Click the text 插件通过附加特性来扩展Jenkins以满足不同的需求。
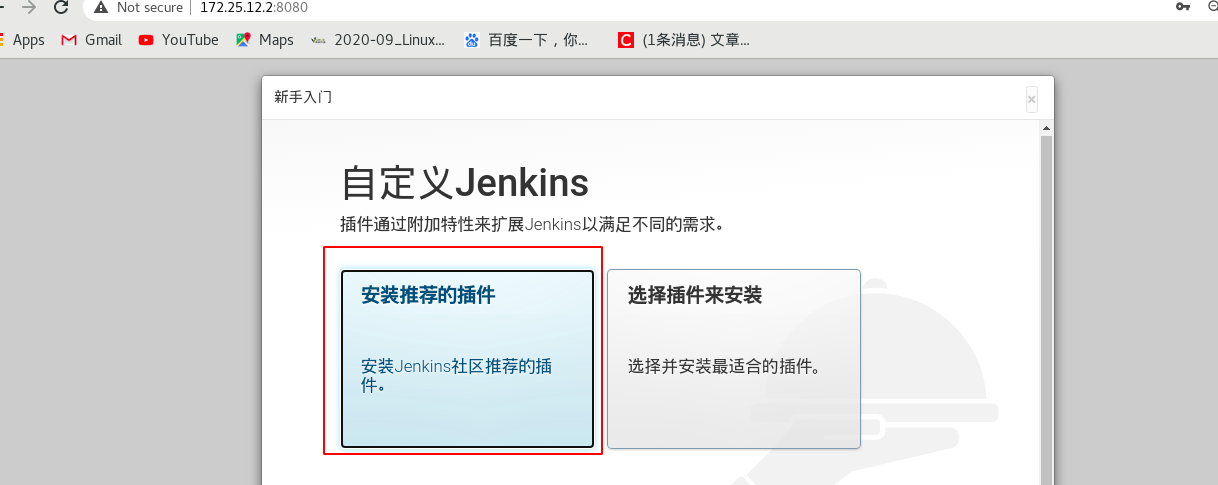 coord(532,224)
